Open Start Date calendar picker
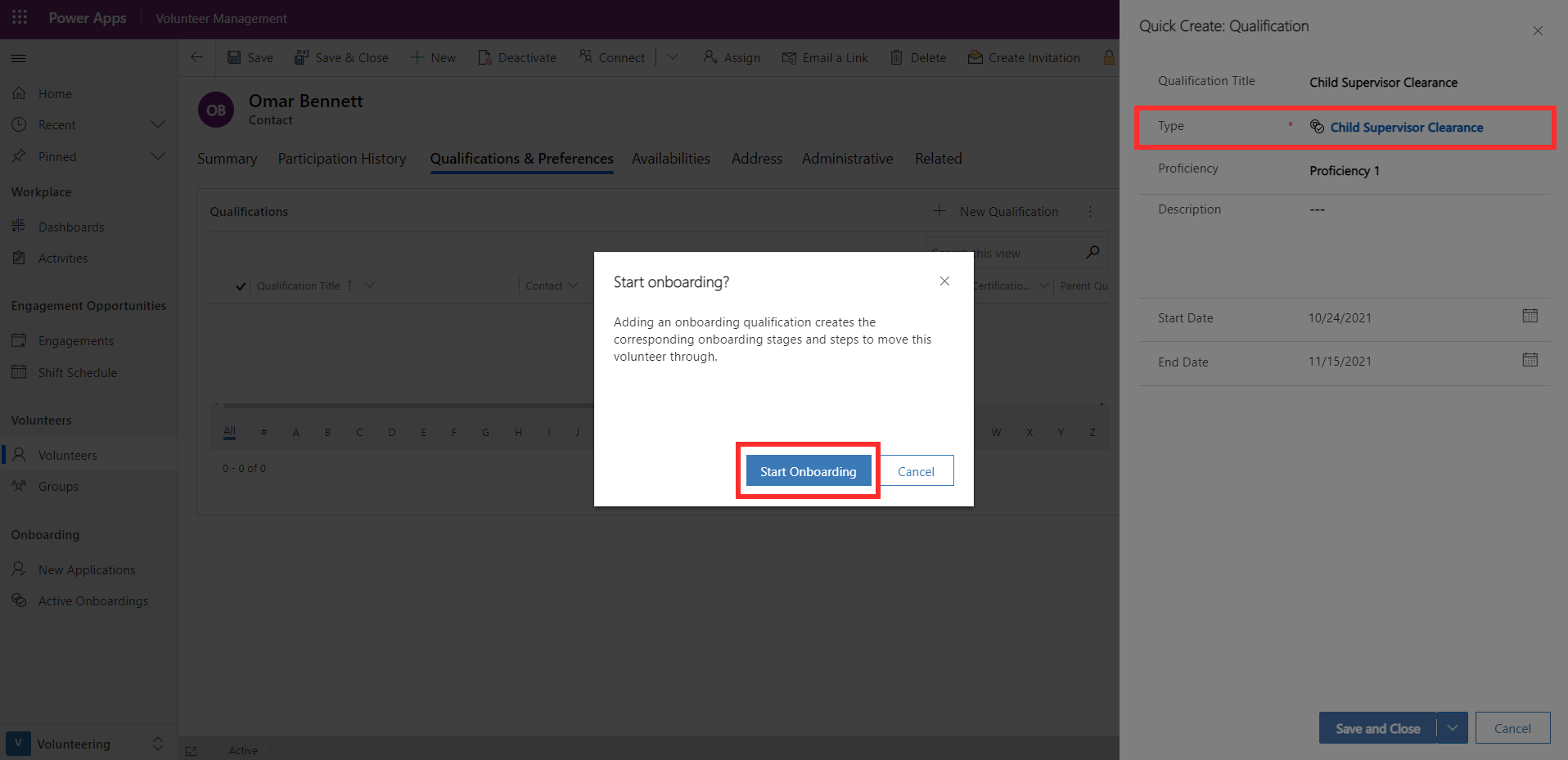The width and height of the screenshot is (1568, 760). [1530, 316]
